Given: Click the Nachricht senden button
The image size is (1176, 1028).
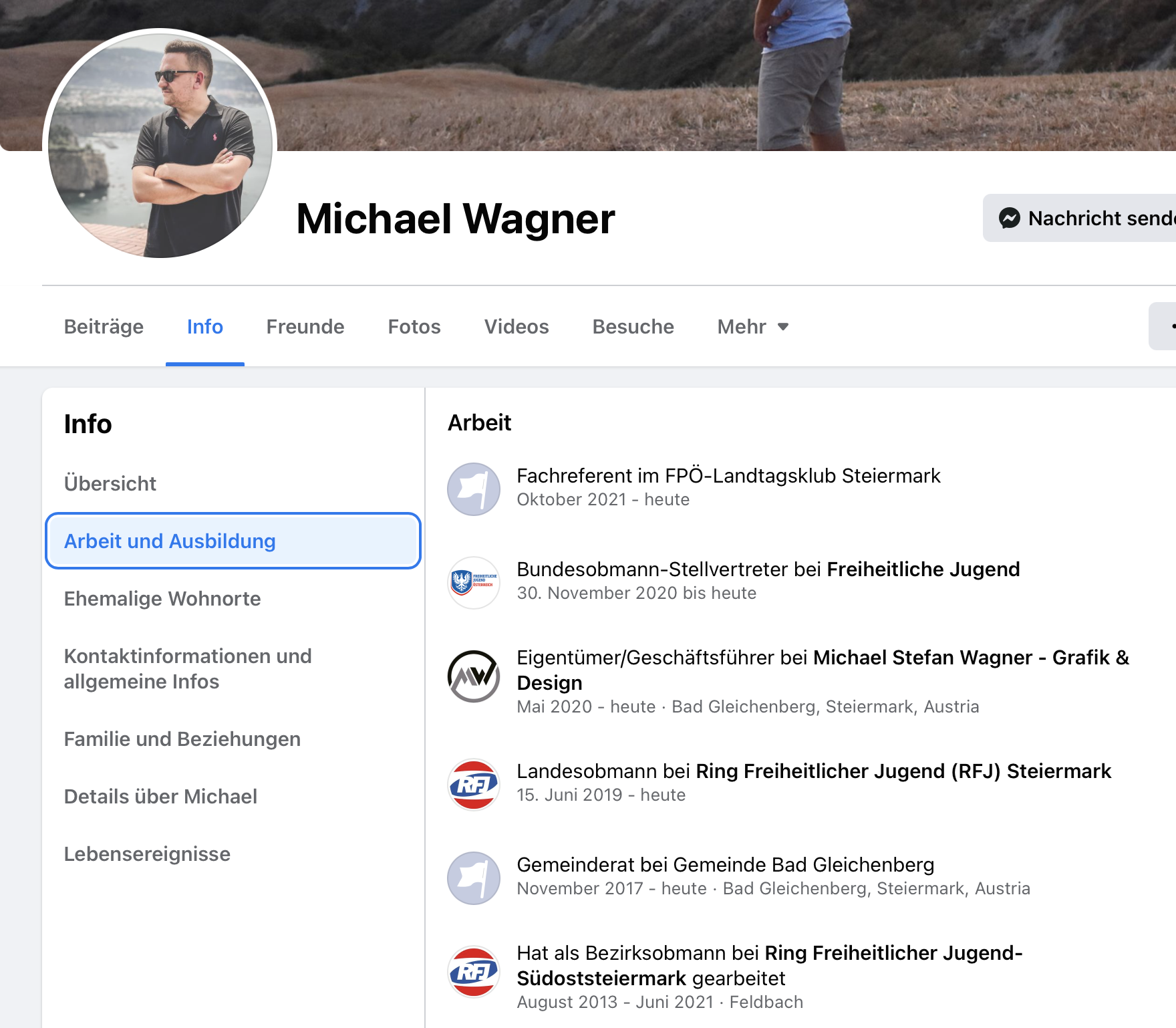Looking at the screenshot, I should (1081, 218).
